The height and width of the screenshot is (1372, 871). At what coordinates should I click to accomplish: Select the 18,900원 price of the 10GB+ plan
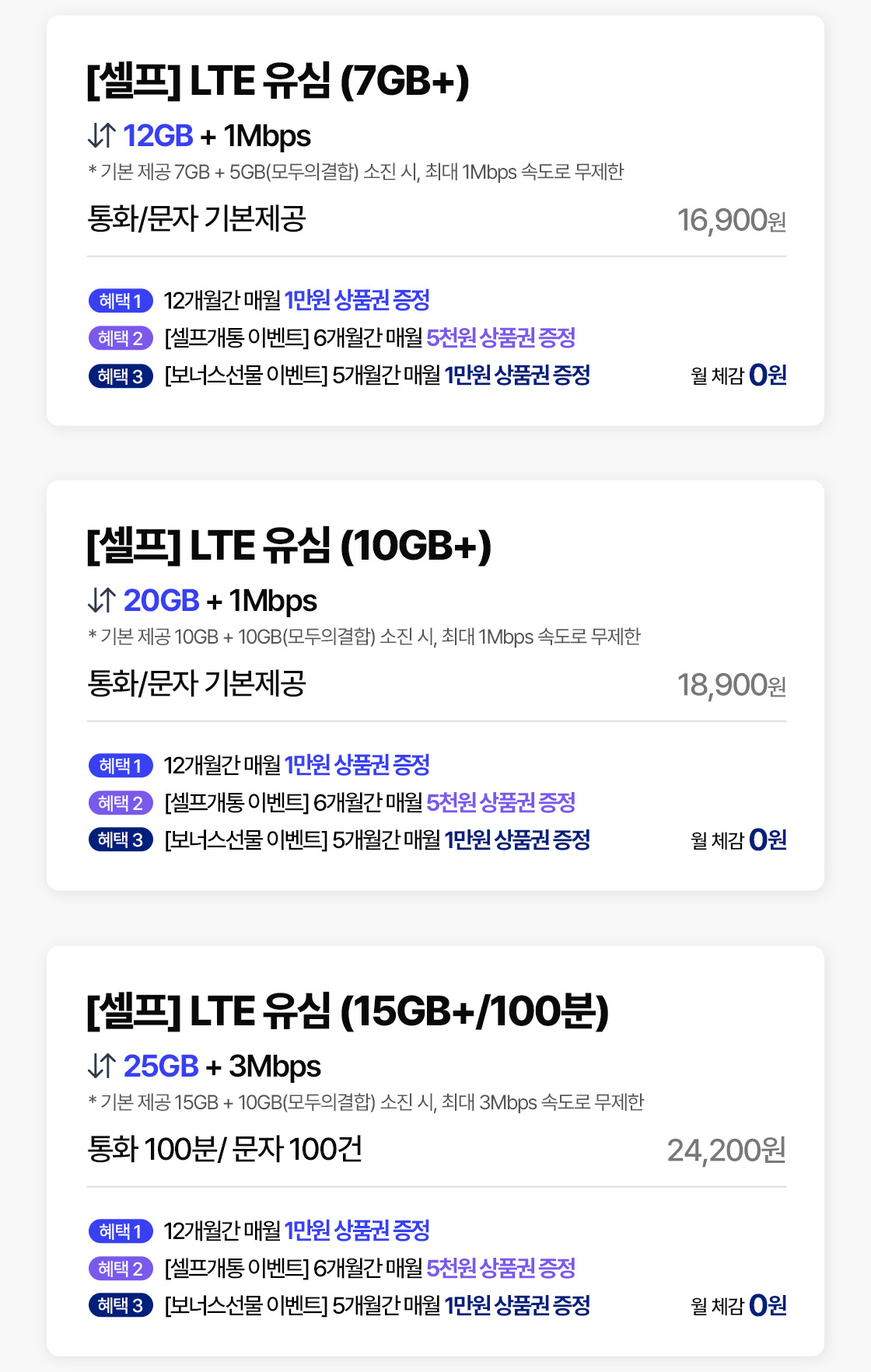click(x=731, y=686)
